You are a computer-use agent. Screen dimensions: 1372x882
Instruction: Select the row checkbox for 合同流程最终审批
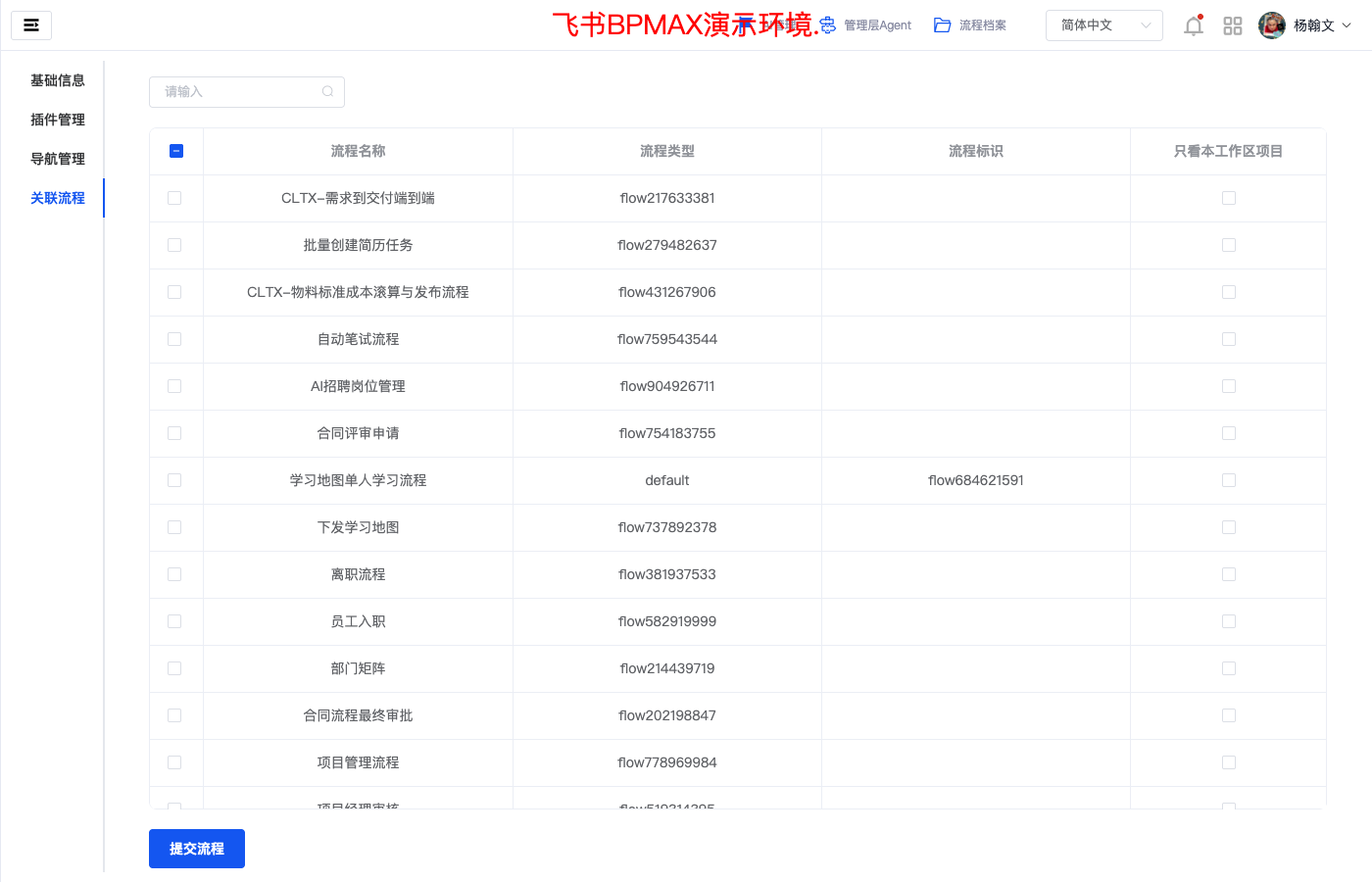tap(174, 715)
